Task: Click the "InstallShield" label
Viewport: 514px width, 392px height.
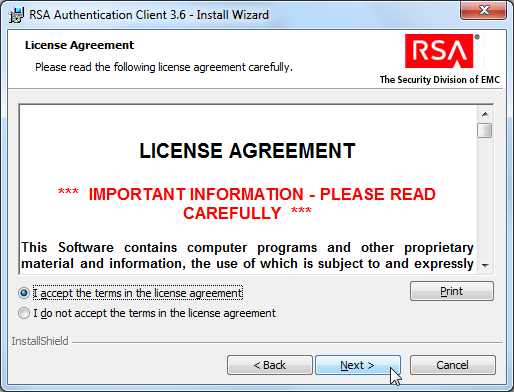Action: (x=40, y=341)
